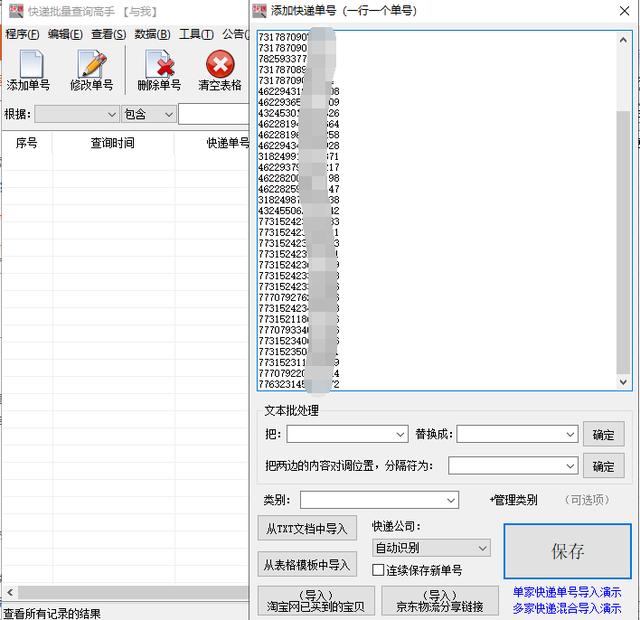The height and width of the screenshot is (620, 640).
Task: Open the 数据(B) menu
Action: [152, 34]
